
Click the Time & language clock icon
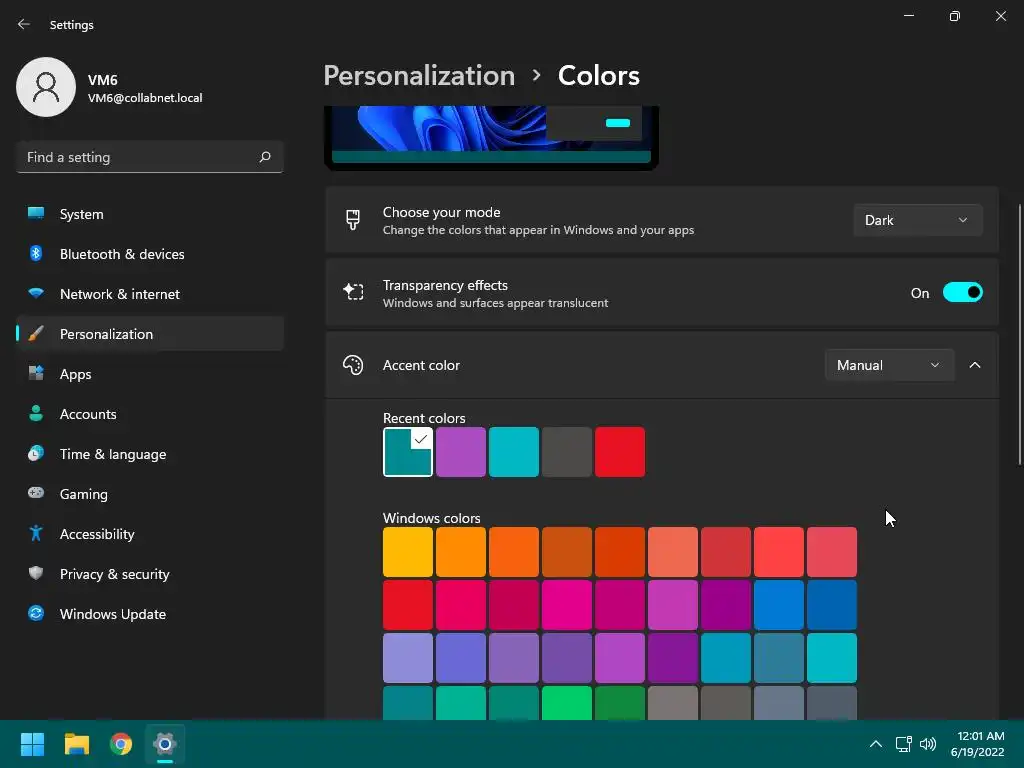[36, 453]
